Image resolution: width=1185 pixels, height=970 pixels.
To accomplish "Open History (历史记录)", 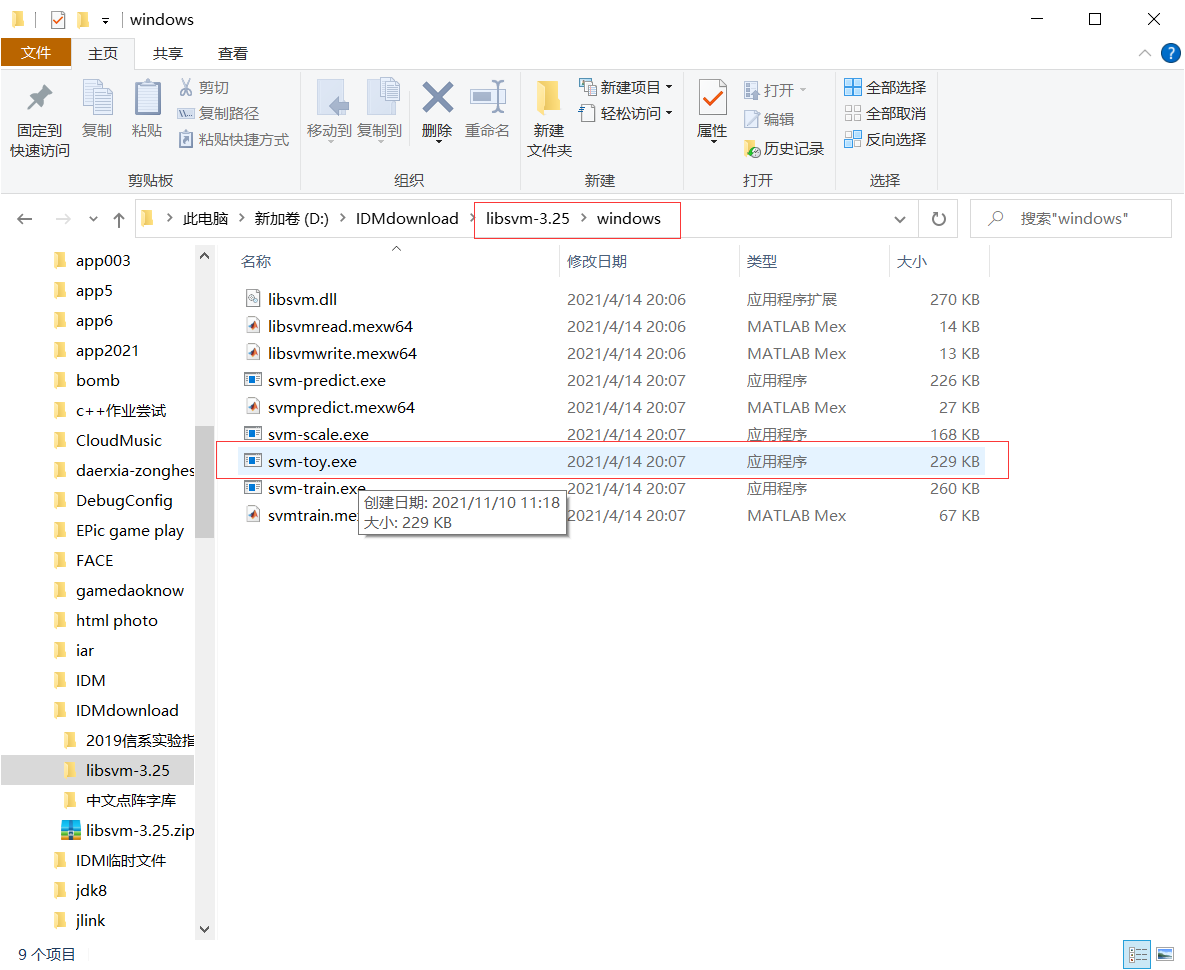I will coord(784,149).
